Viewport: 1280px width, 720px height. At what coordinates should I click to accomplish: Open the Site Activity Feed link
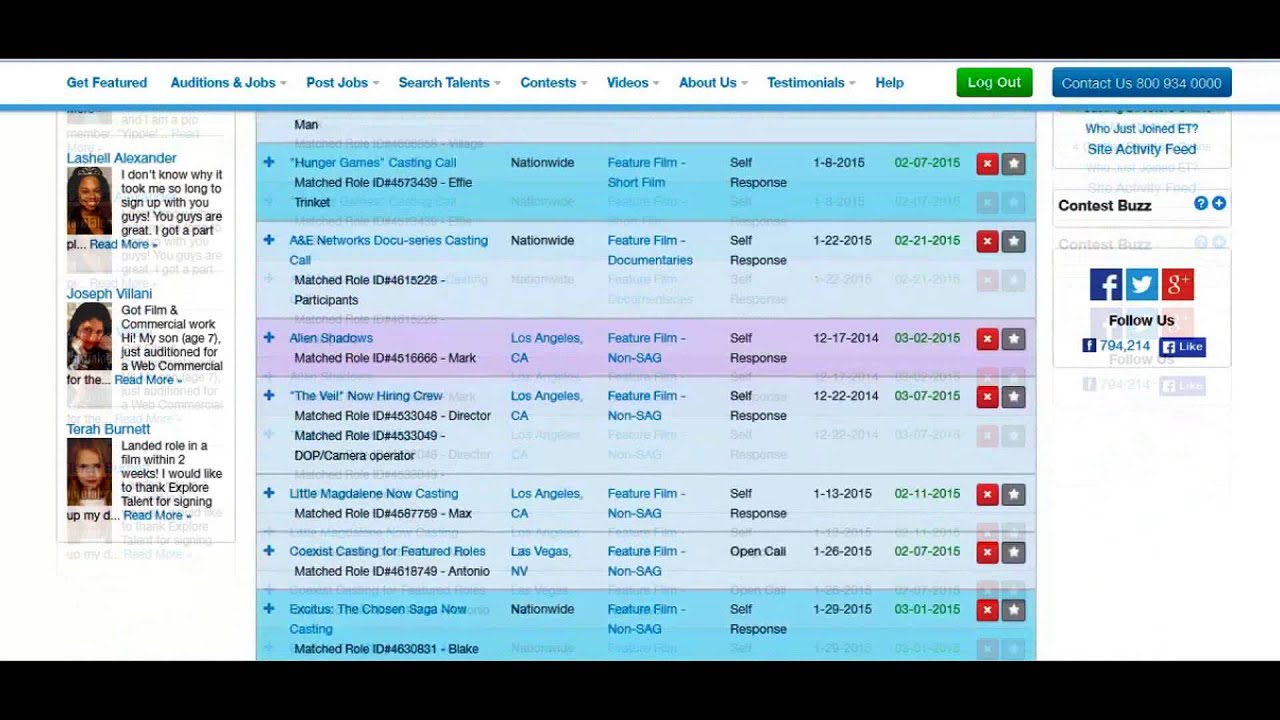(x=1141, y=149)
